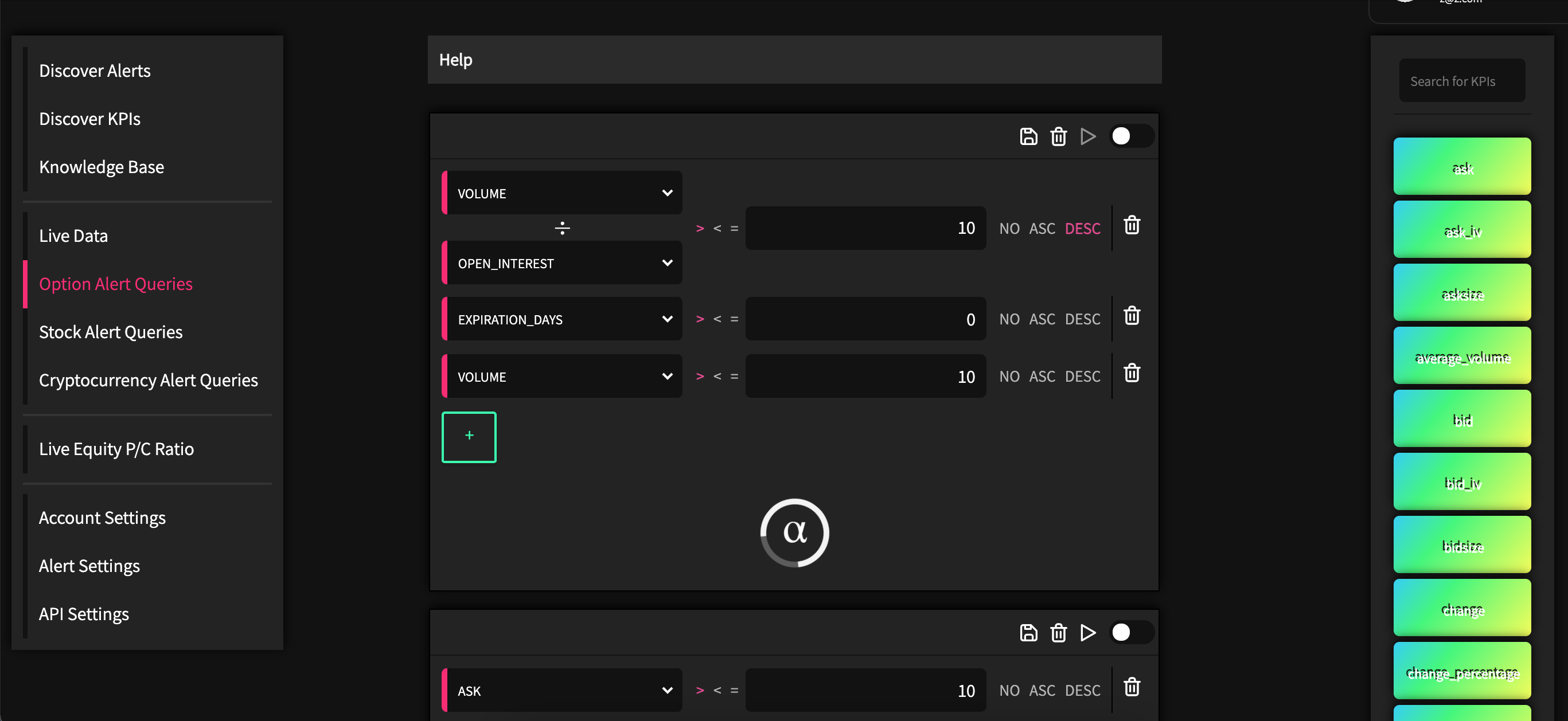The image size is (1568, 721).
Task: Go to API Settings
Action: pos(83,613)
